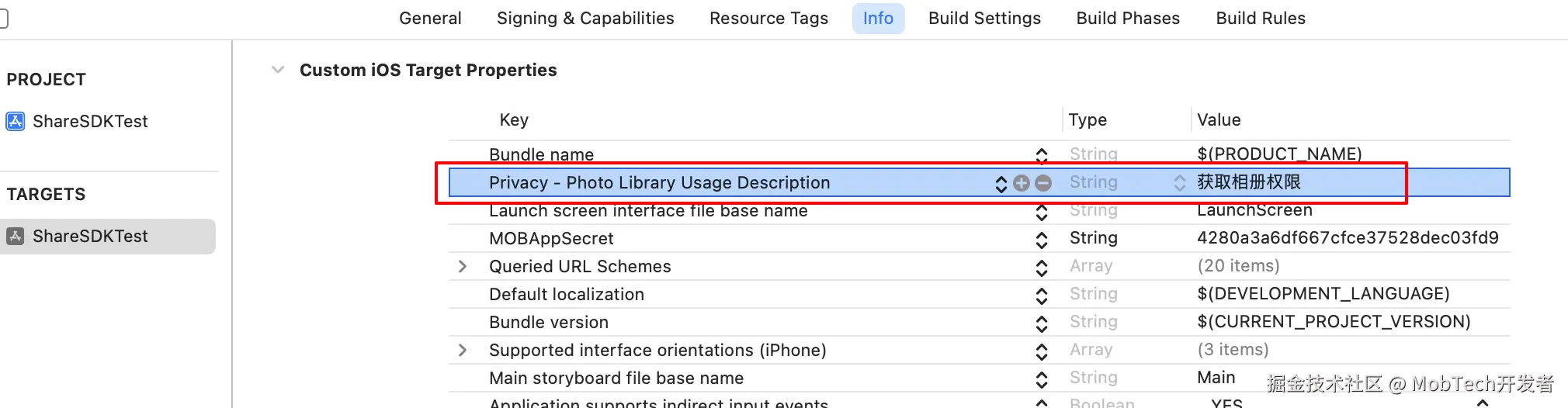
Task: Select ShareSDKTest under TARGETS
Action: (90, 236)
